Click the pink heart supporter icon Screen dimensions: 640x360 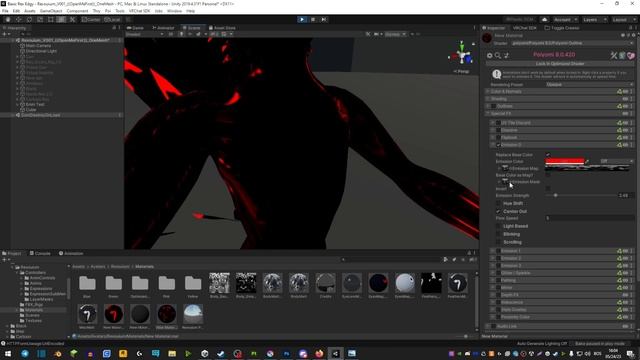point(631,55)
